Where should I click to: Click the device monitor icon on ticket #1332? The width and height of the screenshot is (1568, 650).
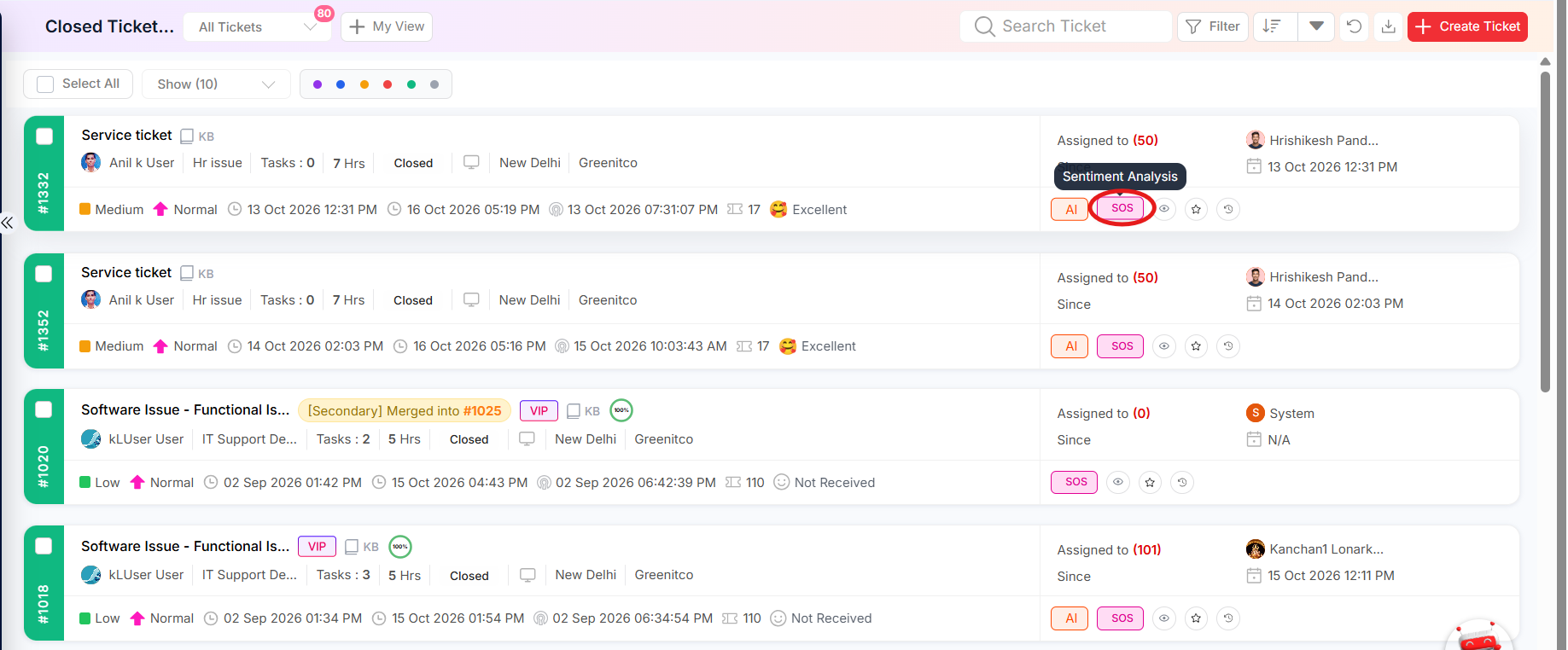[471, 162]
